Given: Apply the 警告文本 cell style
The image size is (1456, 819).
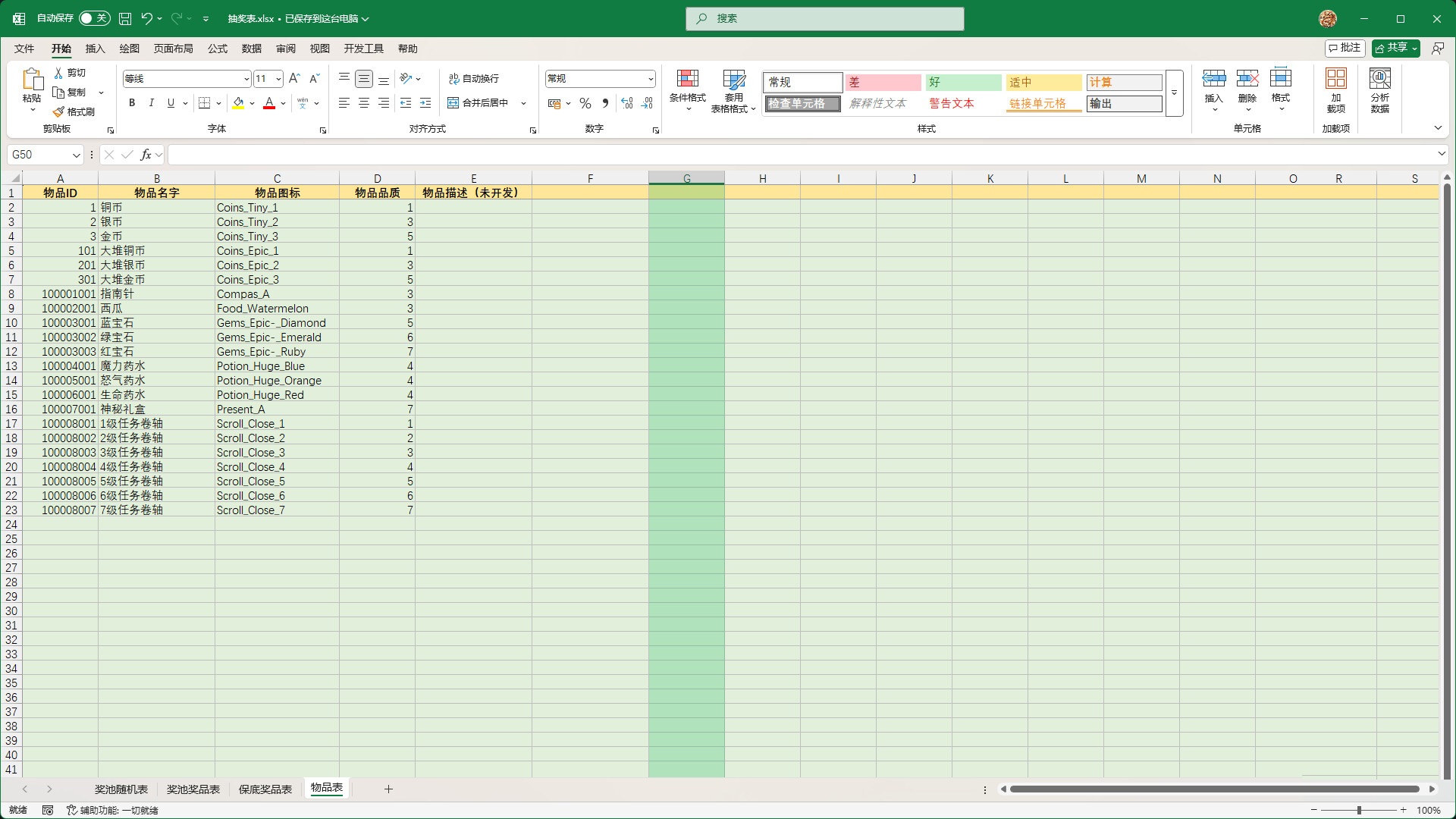Looking at the screenshot, I should (x=952, y=103).
